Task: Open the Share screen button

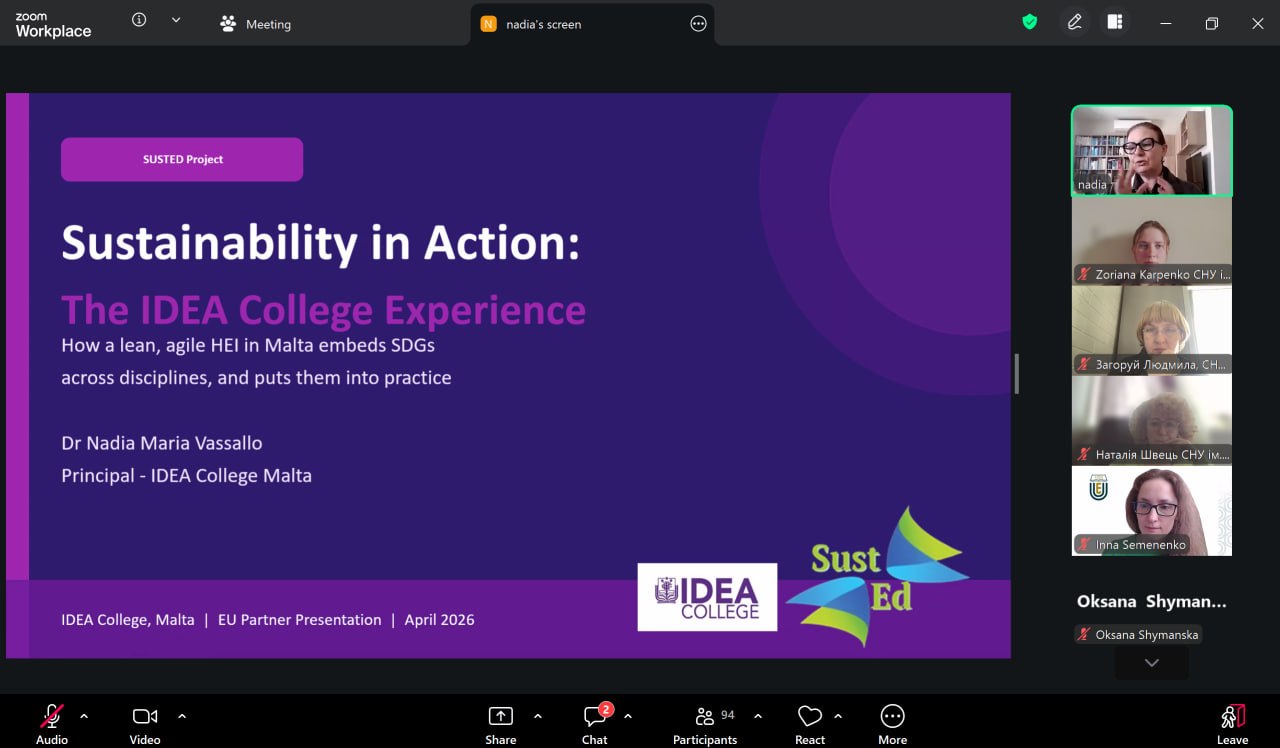Action: tap(500, 724)
